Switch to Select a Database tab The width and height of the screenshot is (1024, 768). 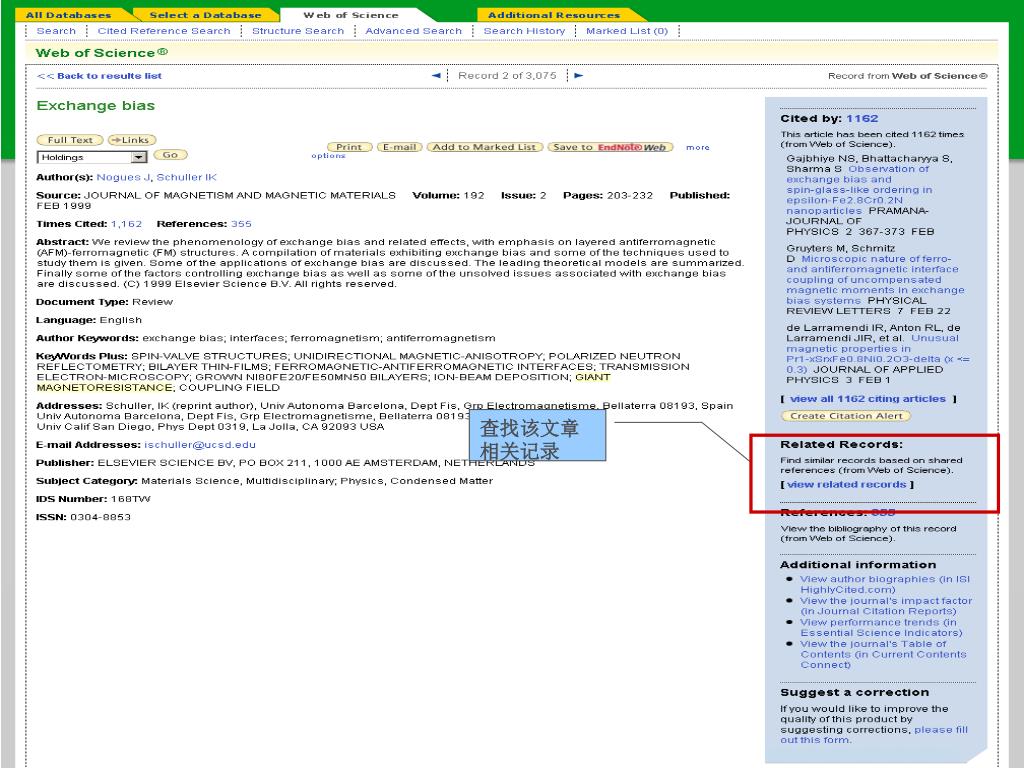(x=205, y=15)
